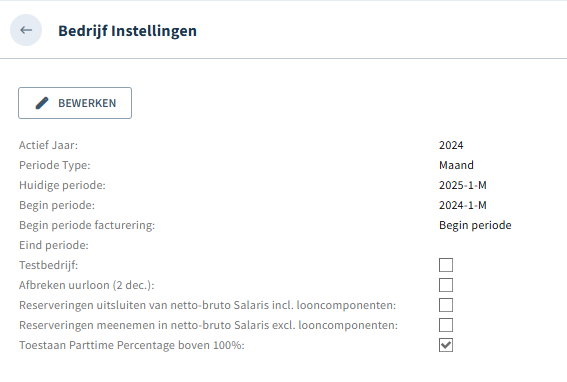Click the Bedrijf Instellingen page title

tap(127, 31)
